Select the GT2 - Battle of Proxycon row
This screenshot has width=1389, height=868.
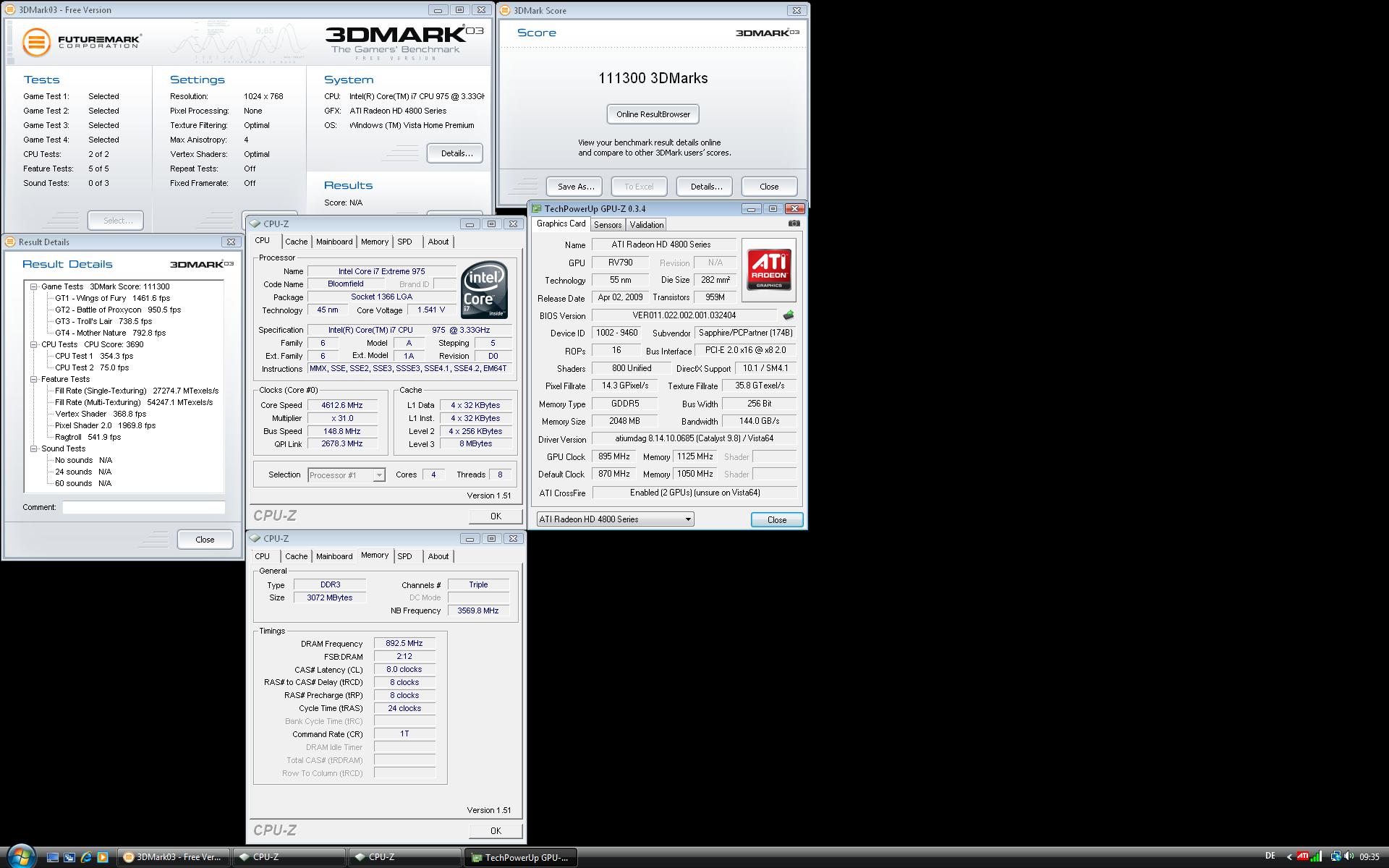118,310
